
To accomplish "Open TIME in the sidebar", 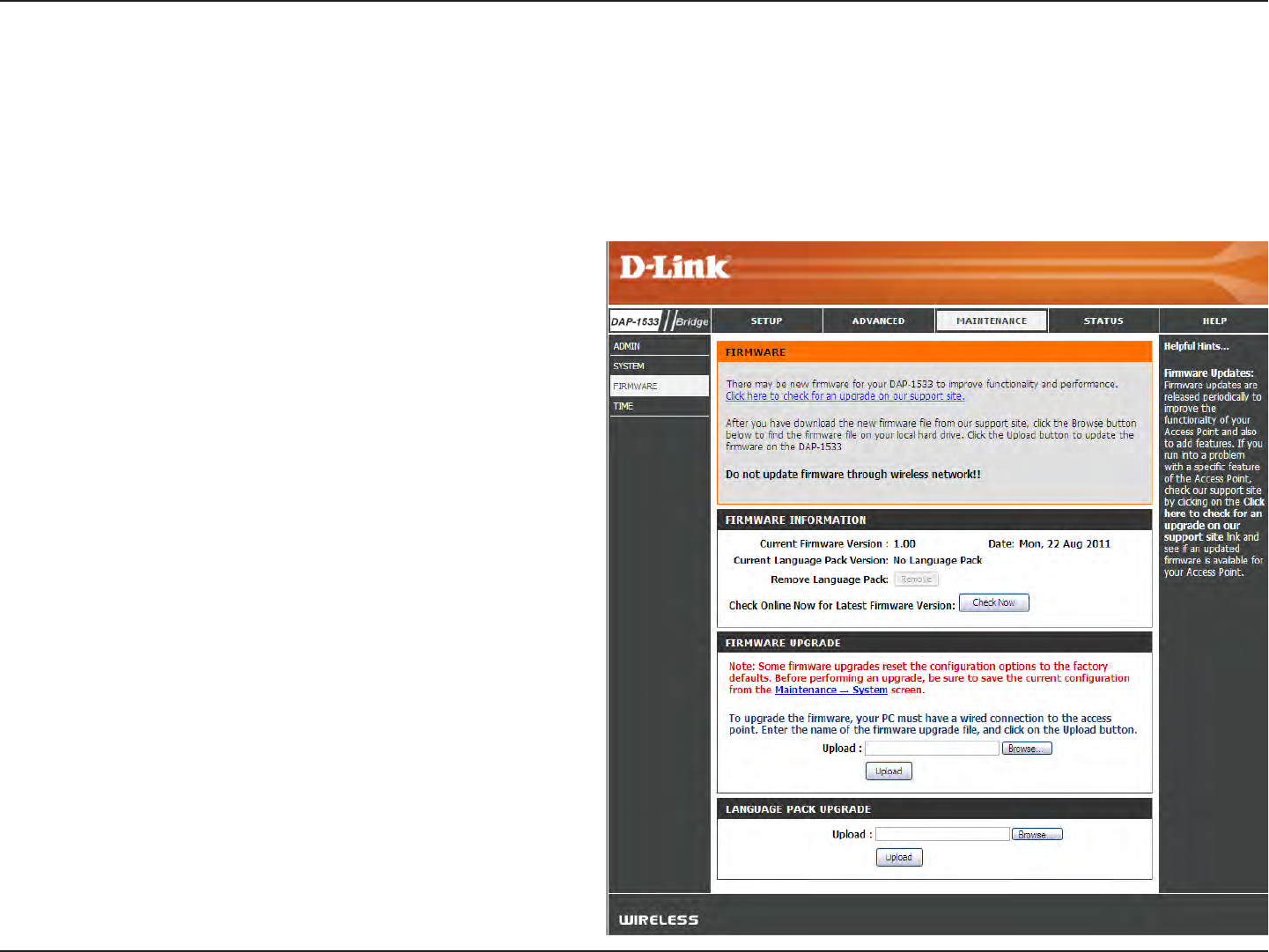I will (659, 406).
